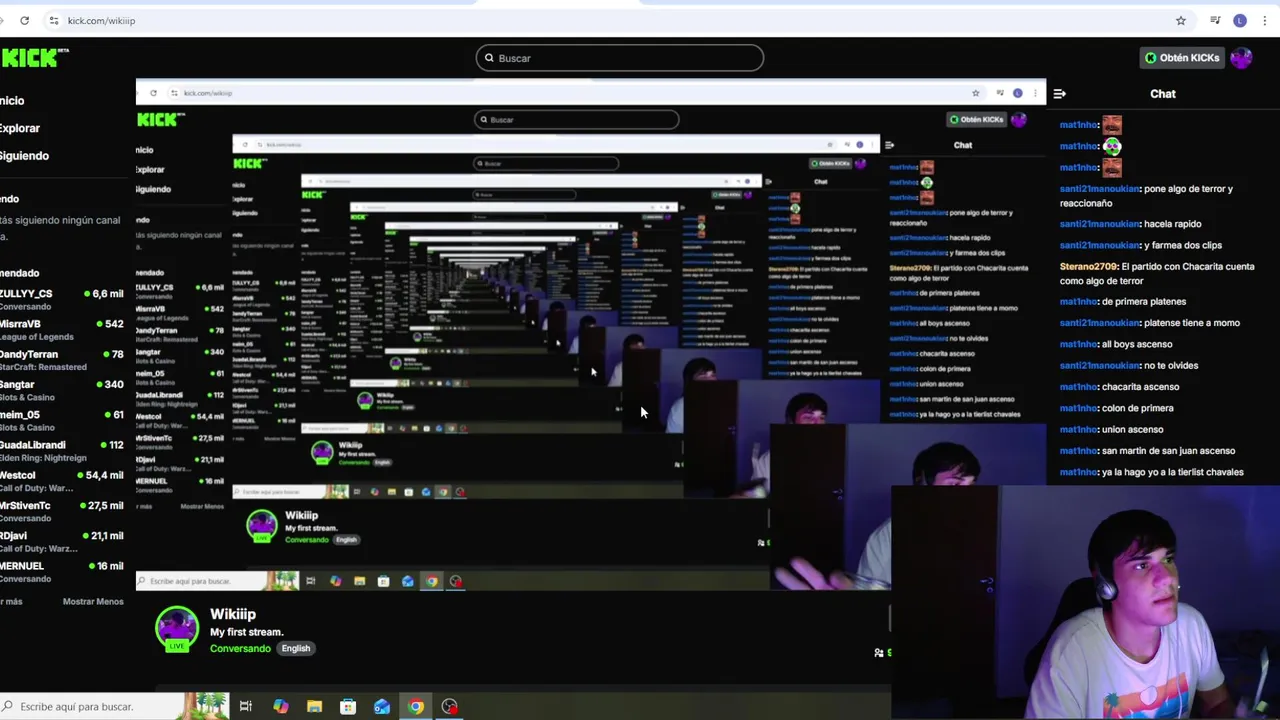Open Outlook mail icon on bottom taskbar
This screenshot has width=1280, height=720.
(x=382, y=707)
